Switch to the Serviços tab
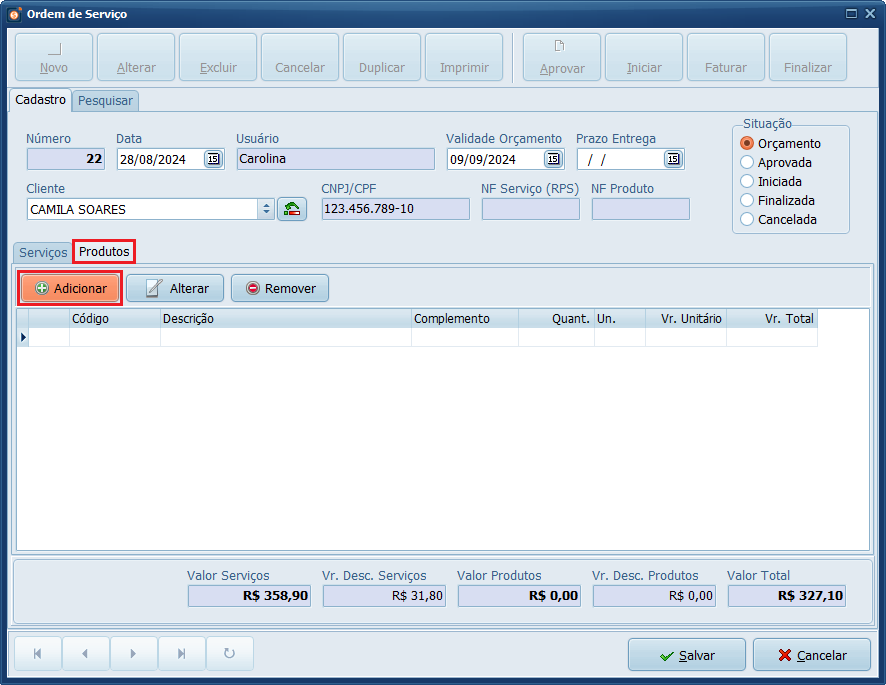This screenshot has width=886, height=685. (x=43, y=253)
